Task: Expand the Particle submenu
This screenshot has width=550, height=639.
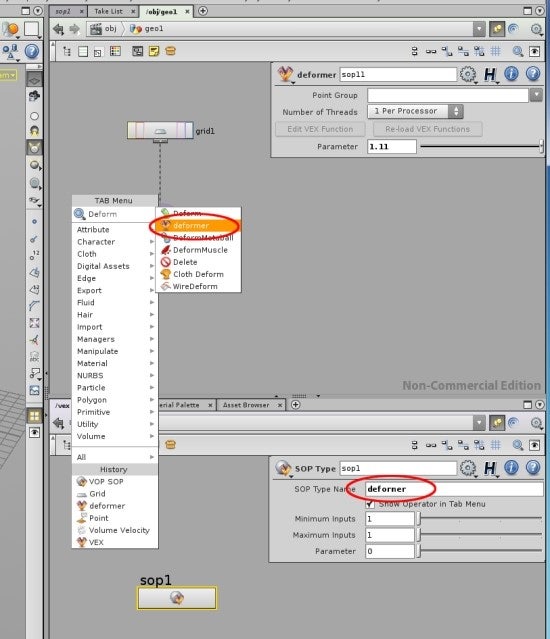Action: (x=115, y=388)
